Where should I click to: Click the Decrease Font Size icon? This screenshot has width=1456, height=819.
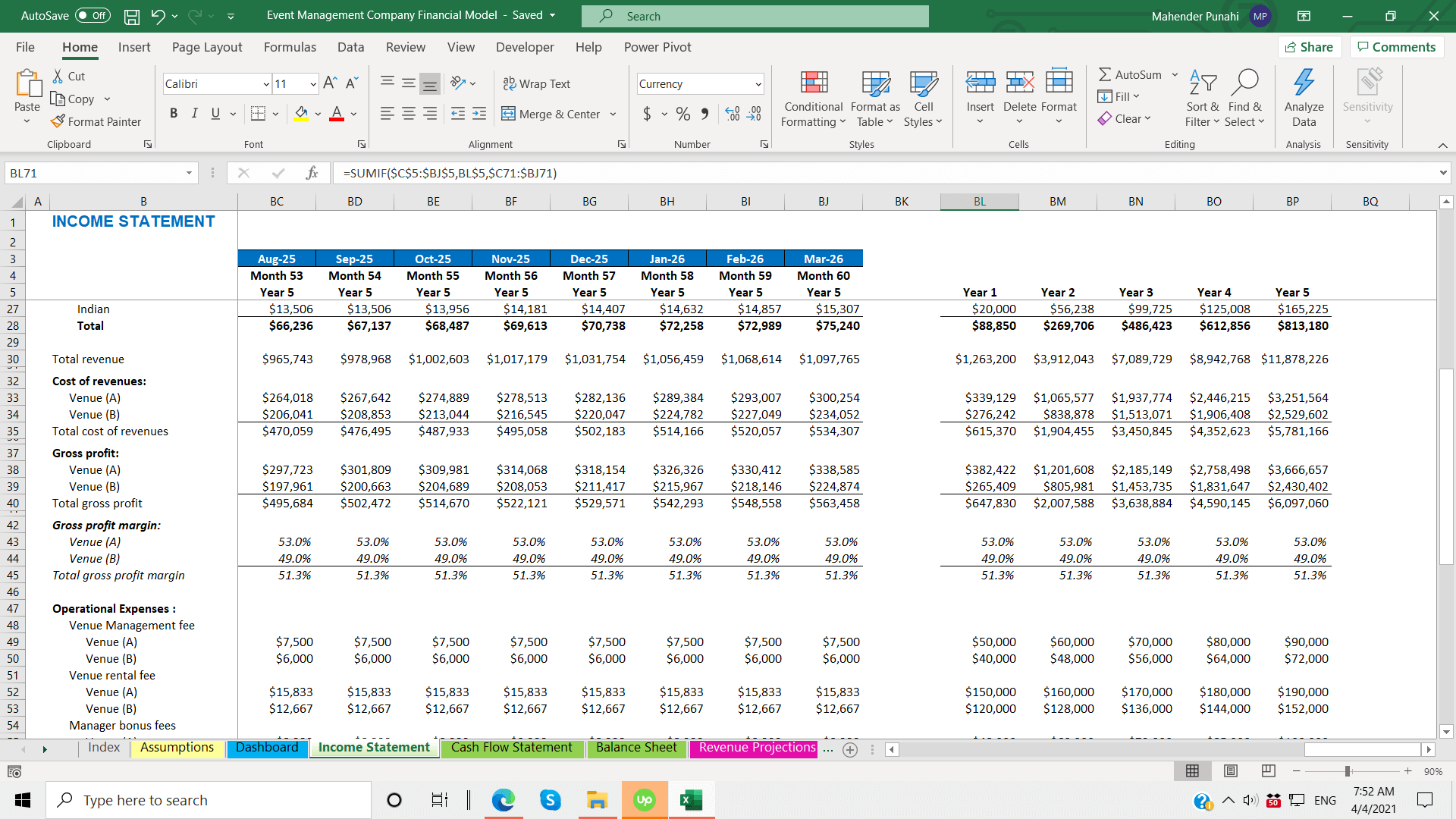click(352, 83)
